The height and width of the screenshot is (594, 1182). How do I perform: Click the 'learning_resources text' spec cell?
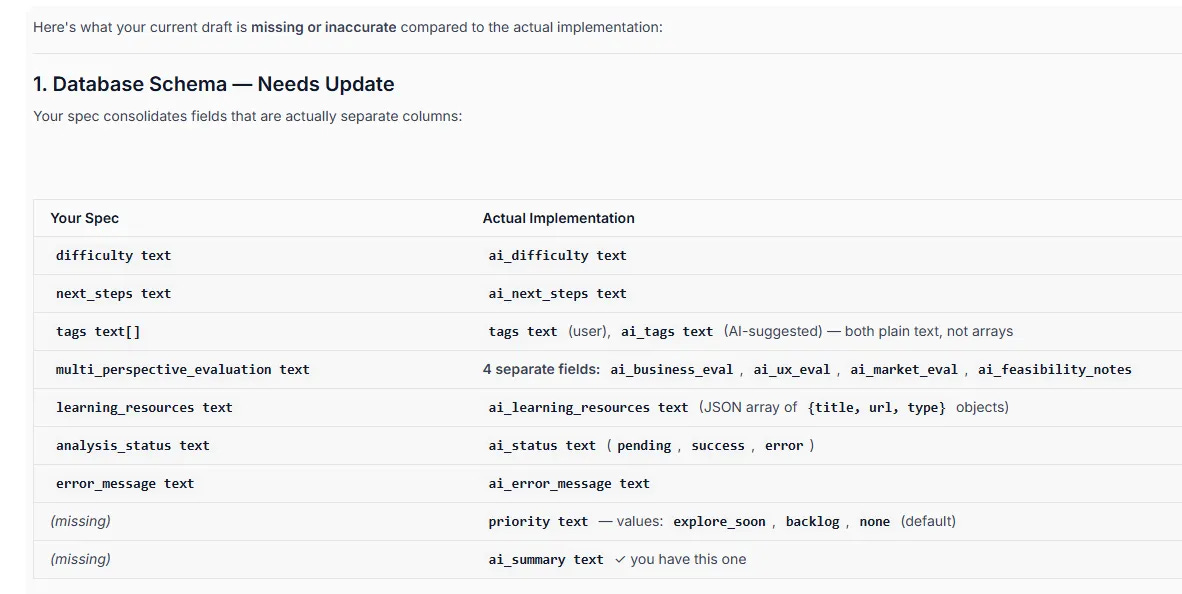click(x=144, y=408)
